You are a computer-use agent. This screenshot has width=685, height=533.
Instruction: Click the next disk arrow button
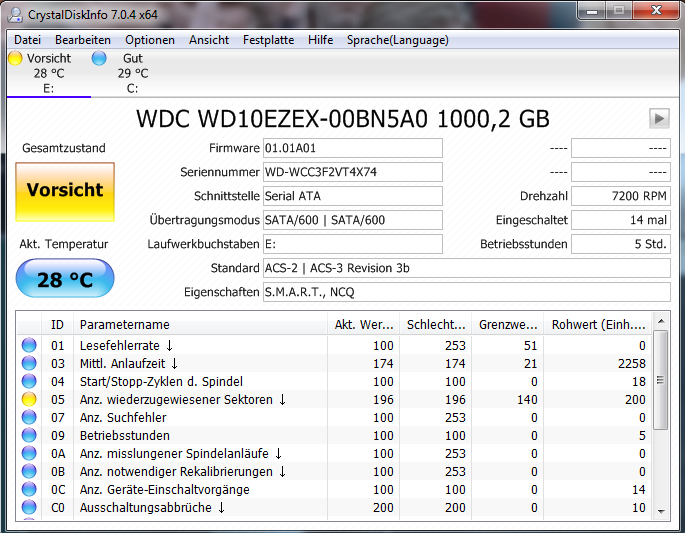(x=659, y=118)
